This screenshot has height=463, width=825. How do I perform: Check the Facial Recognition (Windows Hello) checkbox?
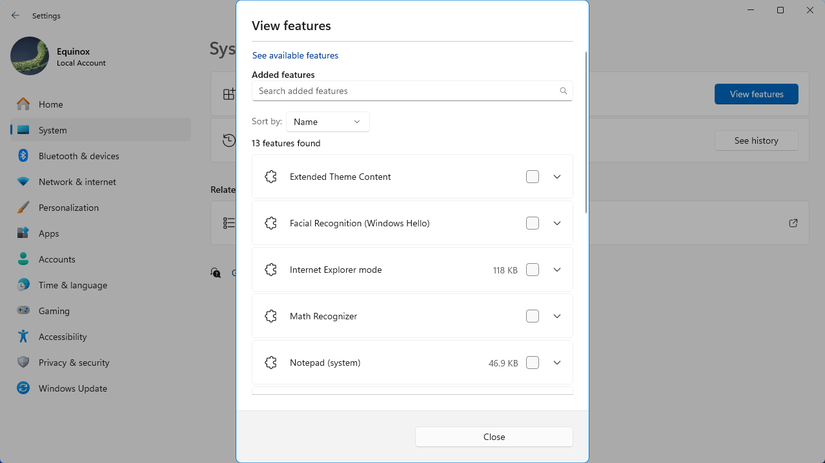532,223
